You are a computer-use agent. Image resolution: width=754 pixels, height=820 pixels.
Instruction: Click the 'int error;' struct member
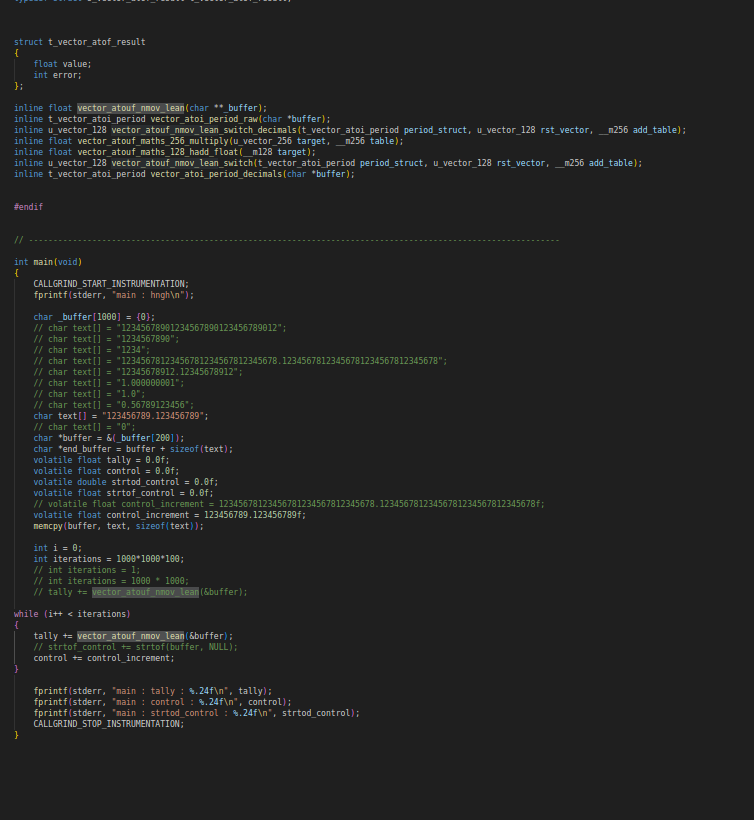coord(58,75)
